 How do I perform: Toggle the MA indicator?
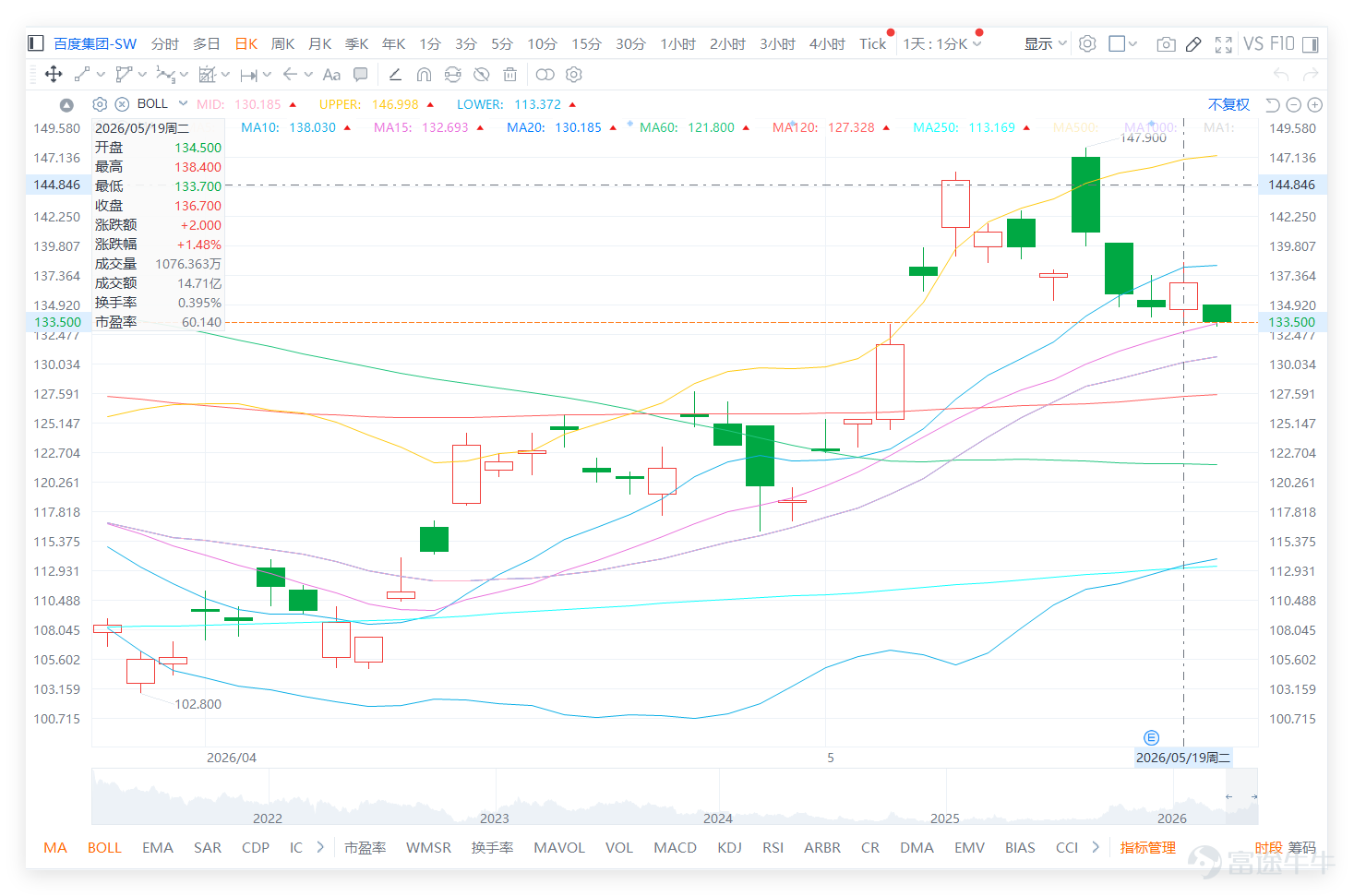(x=55, y=847)
